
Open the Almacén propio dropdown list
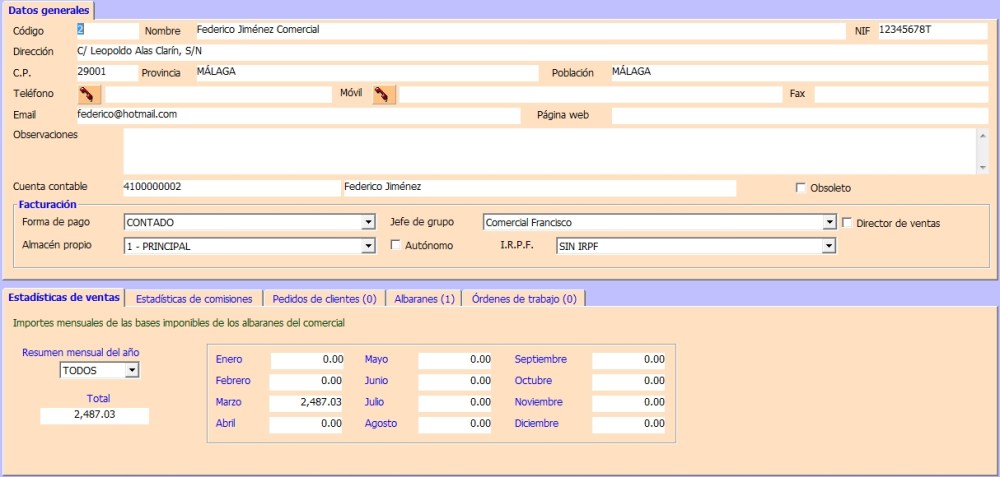tap(368, 246)
